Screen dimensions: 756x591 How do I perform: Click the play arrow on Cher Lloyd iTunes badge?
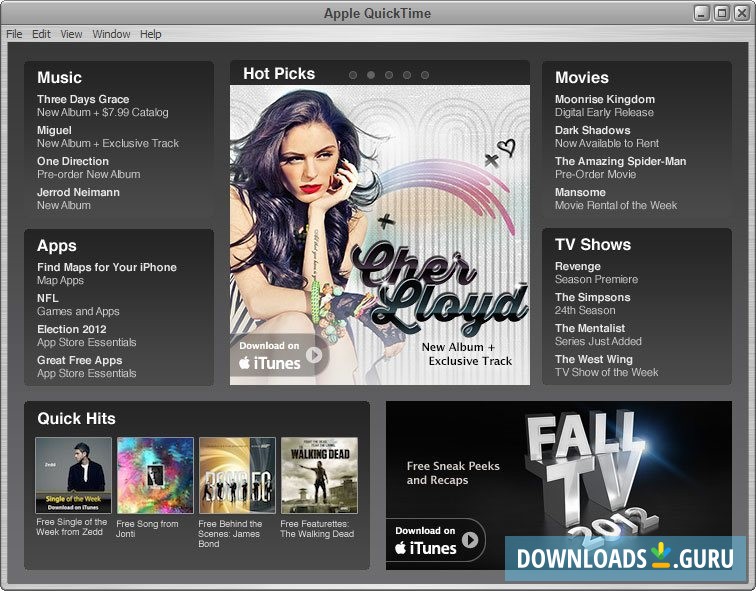click(314, 355)
